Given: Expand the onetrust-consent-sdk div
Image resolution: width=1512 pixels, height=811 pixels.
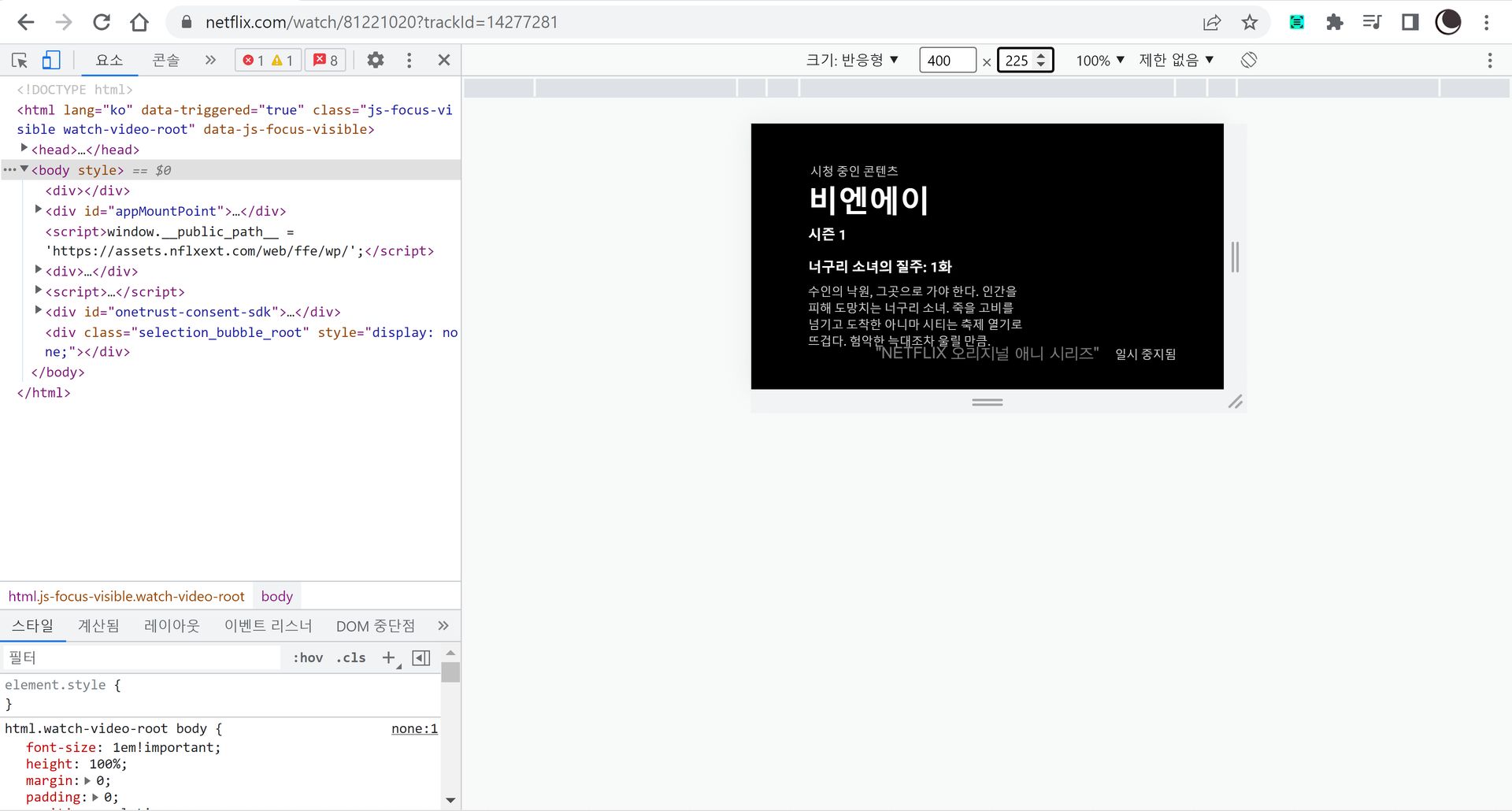Looking at the screenshot, I should pos(38,310).
